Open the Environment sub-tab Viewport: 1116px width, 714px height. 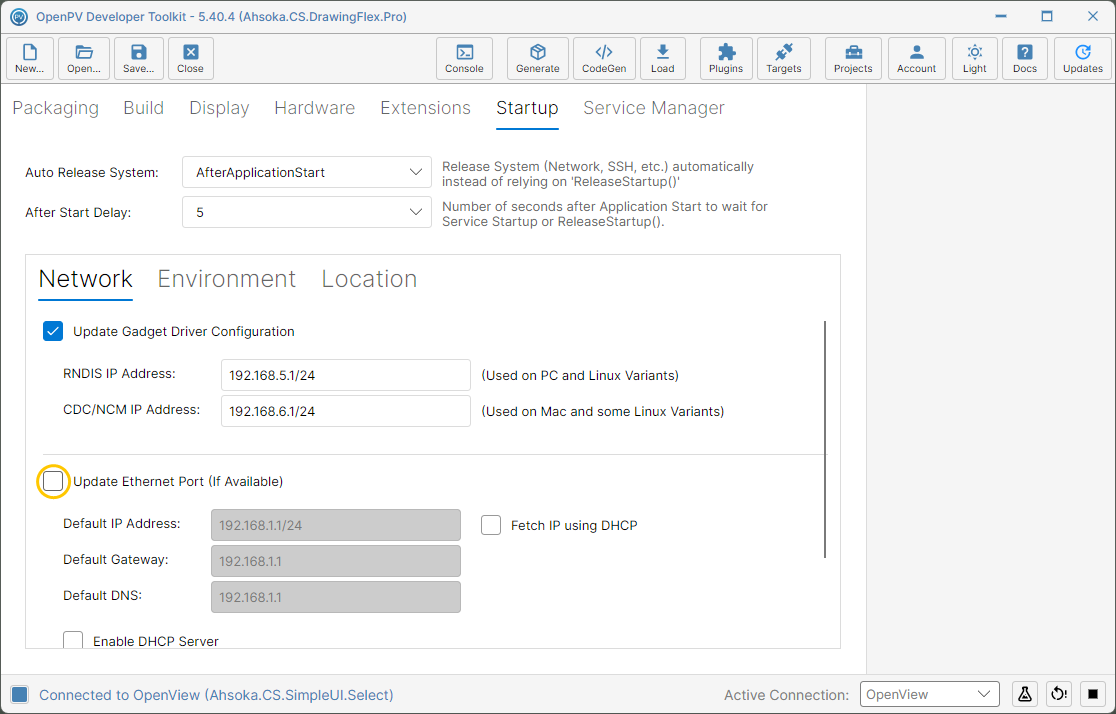click(226, 279)
